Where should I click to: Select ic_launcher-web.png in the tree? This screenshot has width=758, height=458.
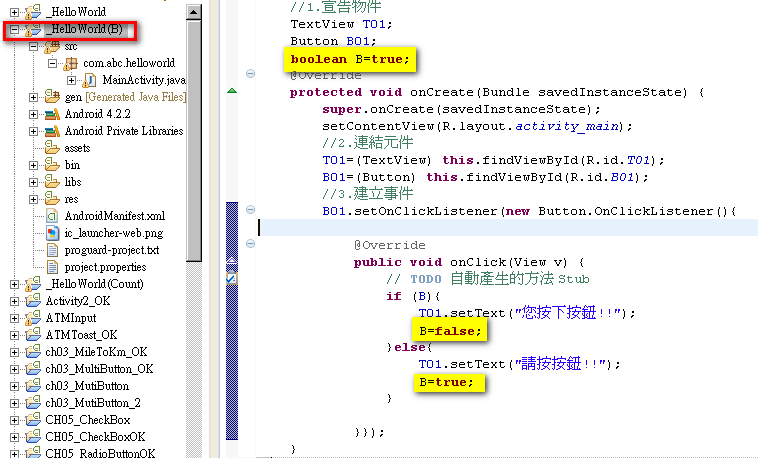[x=114, y=233]
